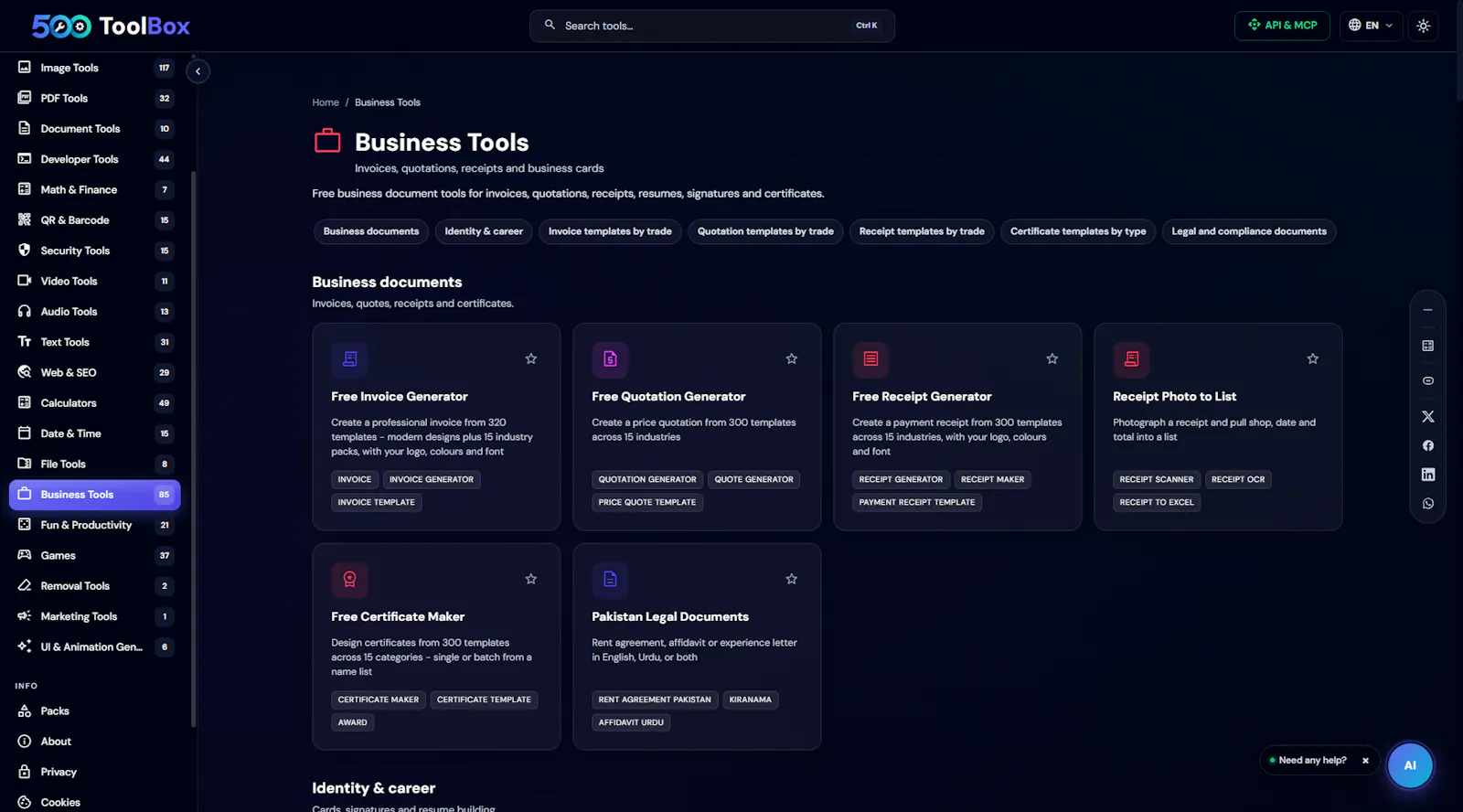The height and width of the screenshot is (812, 1463).
Task: Open the Free Quotation Generator icon
Action: point(611,359)
